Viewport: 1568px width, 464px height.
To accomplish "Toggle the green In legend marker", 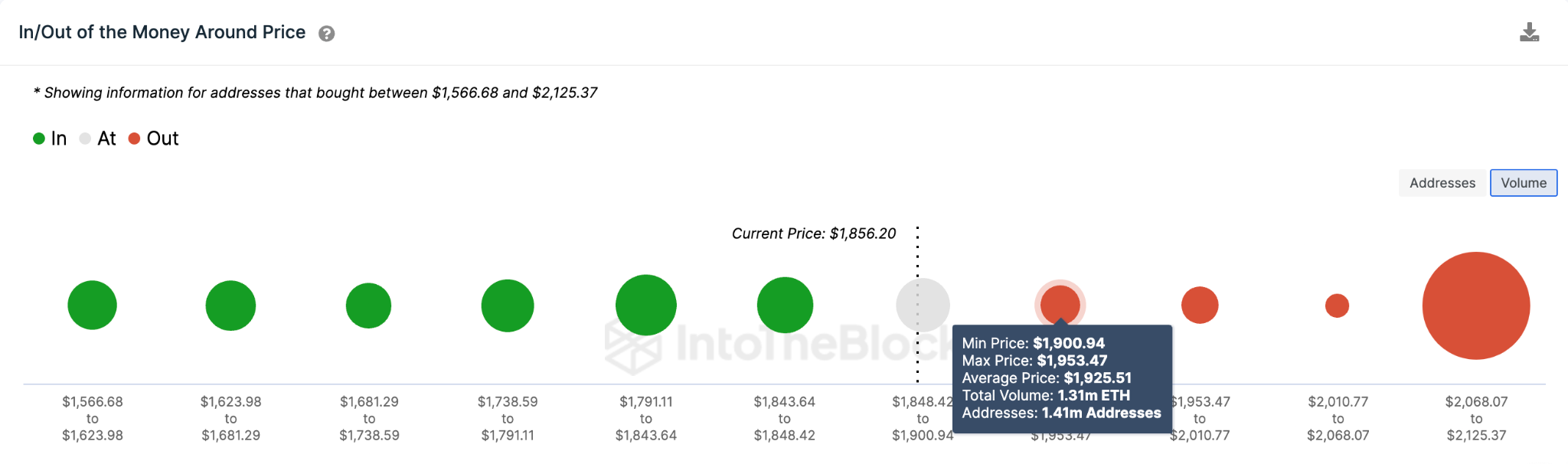I will 39,139.
